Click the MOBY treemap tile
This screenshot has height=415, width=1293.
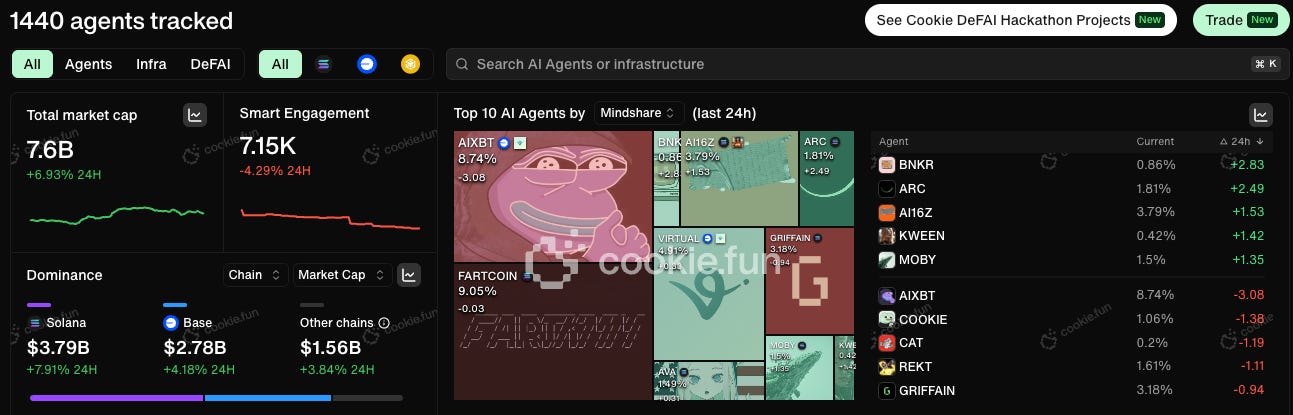799,368
